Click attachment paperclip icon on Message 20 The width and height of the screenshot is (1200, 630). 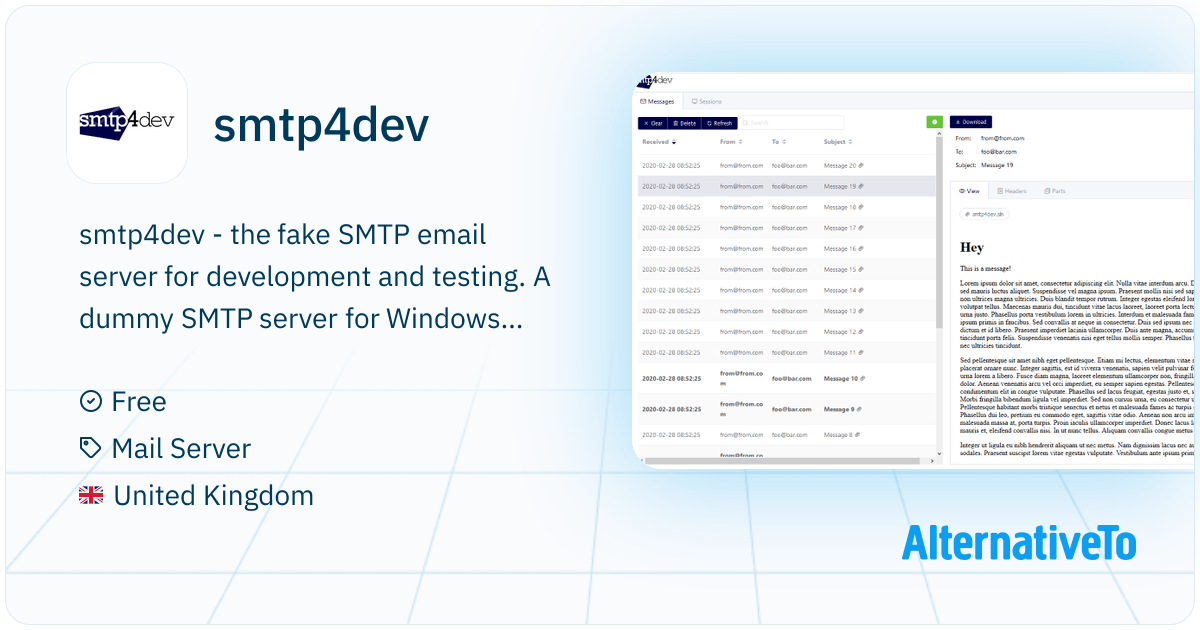(x=861, y=165)
